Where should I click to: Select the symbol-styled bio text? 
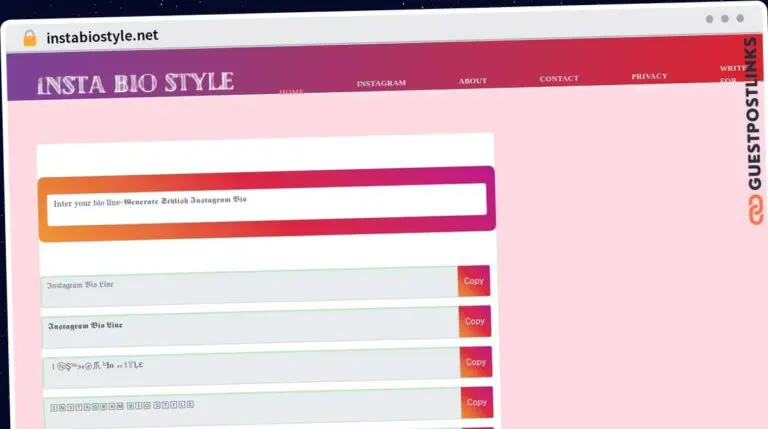(x=98, y=365)
